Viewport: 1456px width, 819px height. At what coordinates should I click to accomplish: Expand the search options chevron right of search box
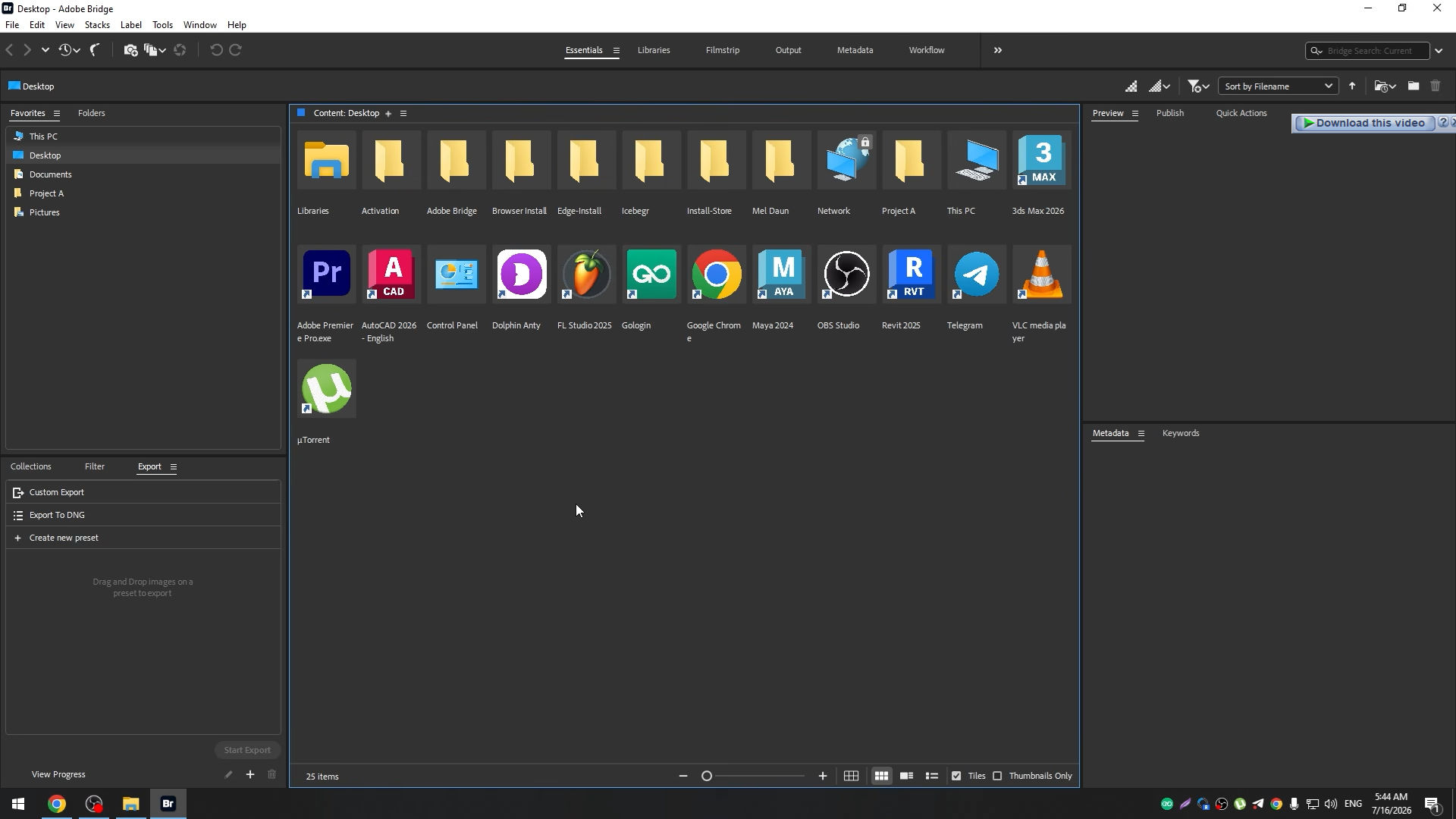click(1439, 51)
